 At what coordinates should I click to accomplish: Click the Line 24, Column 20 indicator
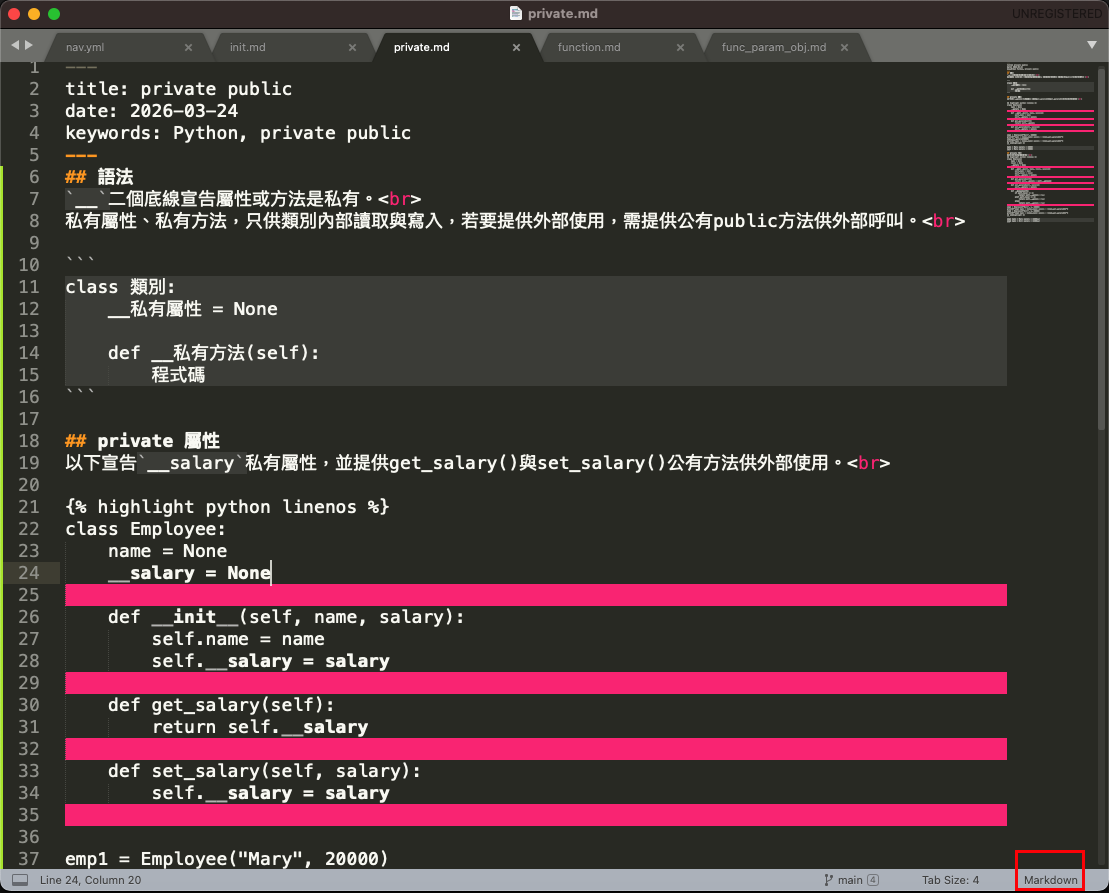click(x=91, y=880)
